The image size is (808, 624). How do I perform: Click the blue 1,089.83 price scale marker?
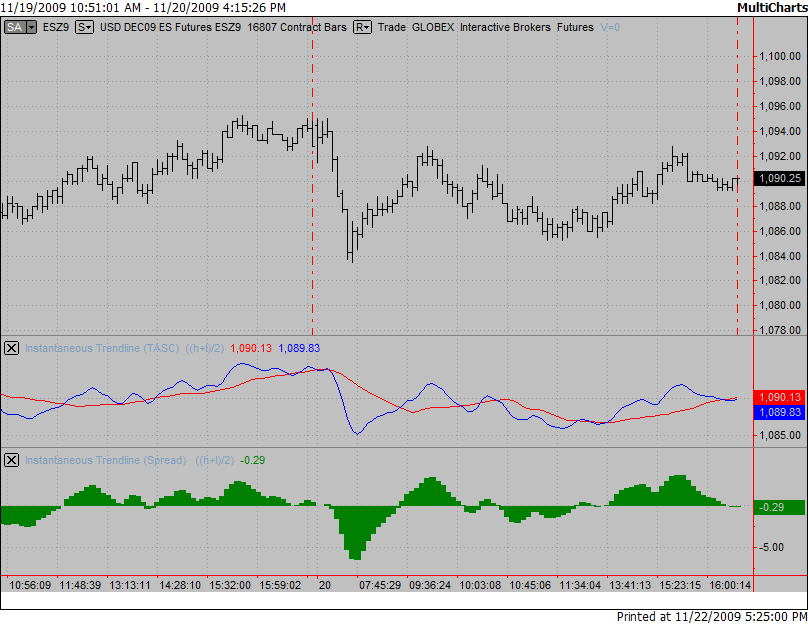(x=780, y=412)
